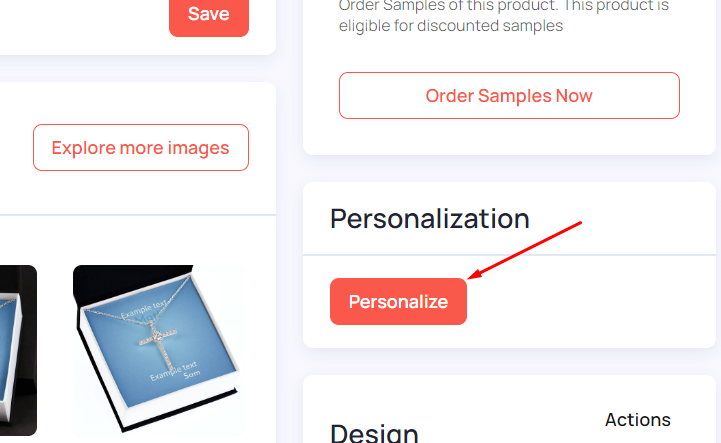Click the Personalize button

[x=398, y=301]
